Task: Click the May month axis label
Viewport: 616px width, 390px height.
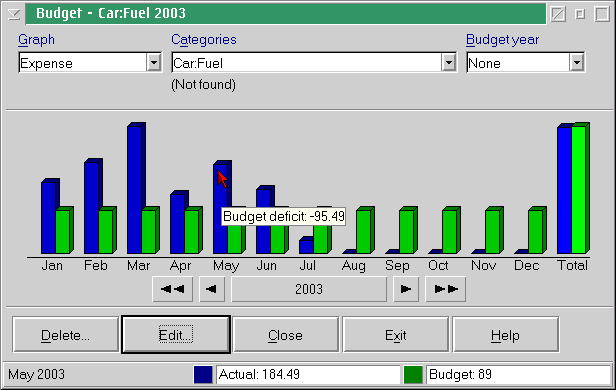Action: (226, 266)
